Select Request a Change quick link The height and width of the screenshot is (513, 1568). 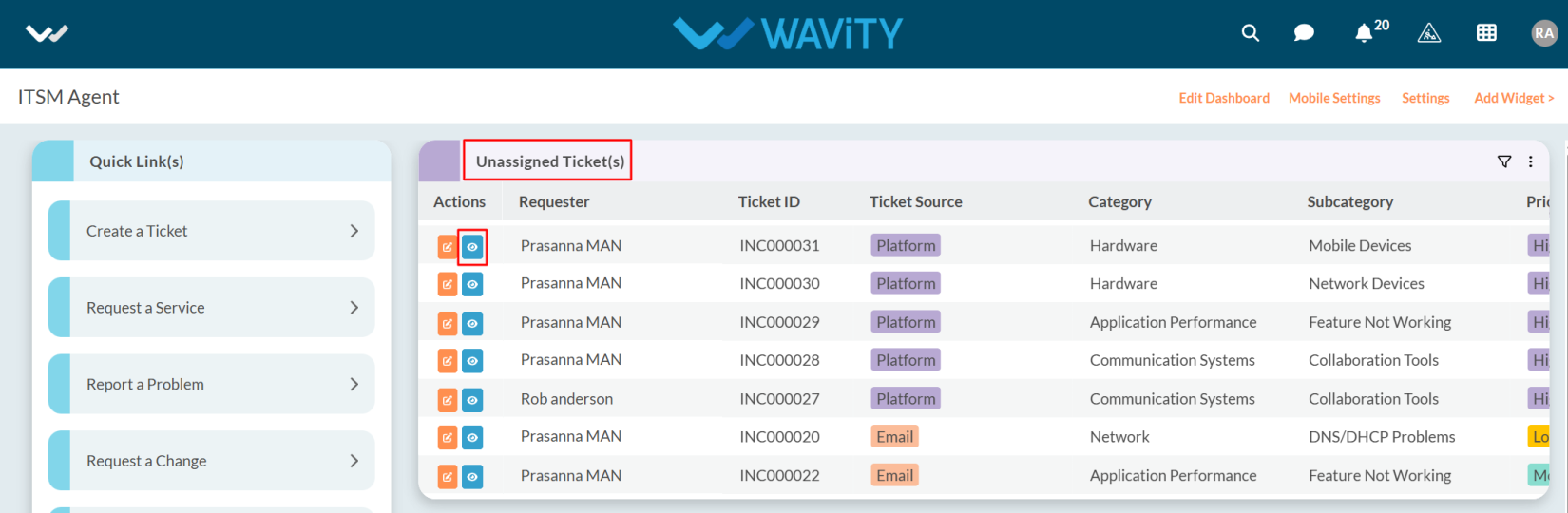[211, 461]
